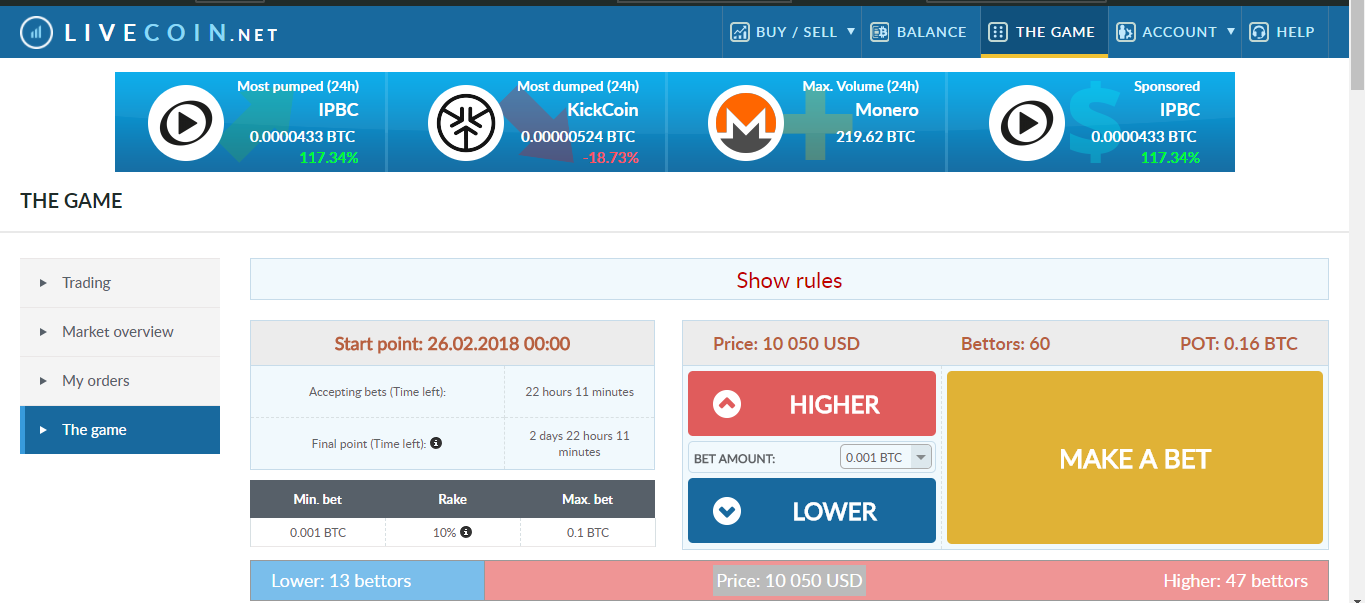Click the MAKE A BET button
Image resolution: width=1365 pixels, height=603 pixels.
click(x=1135, y=458)
